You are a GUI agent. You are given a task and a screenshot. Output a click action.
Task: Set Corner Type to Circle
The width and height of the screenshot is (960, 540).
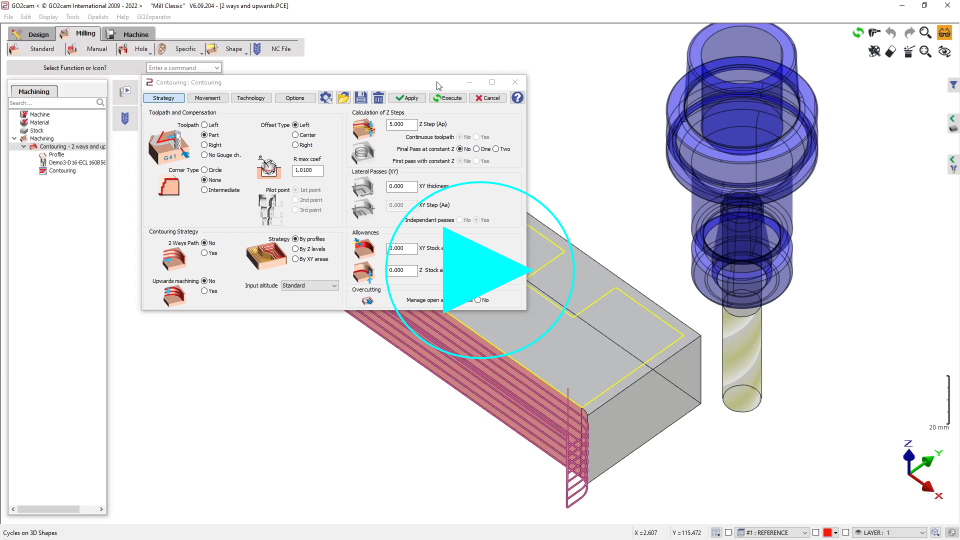(x=204, y=170)
